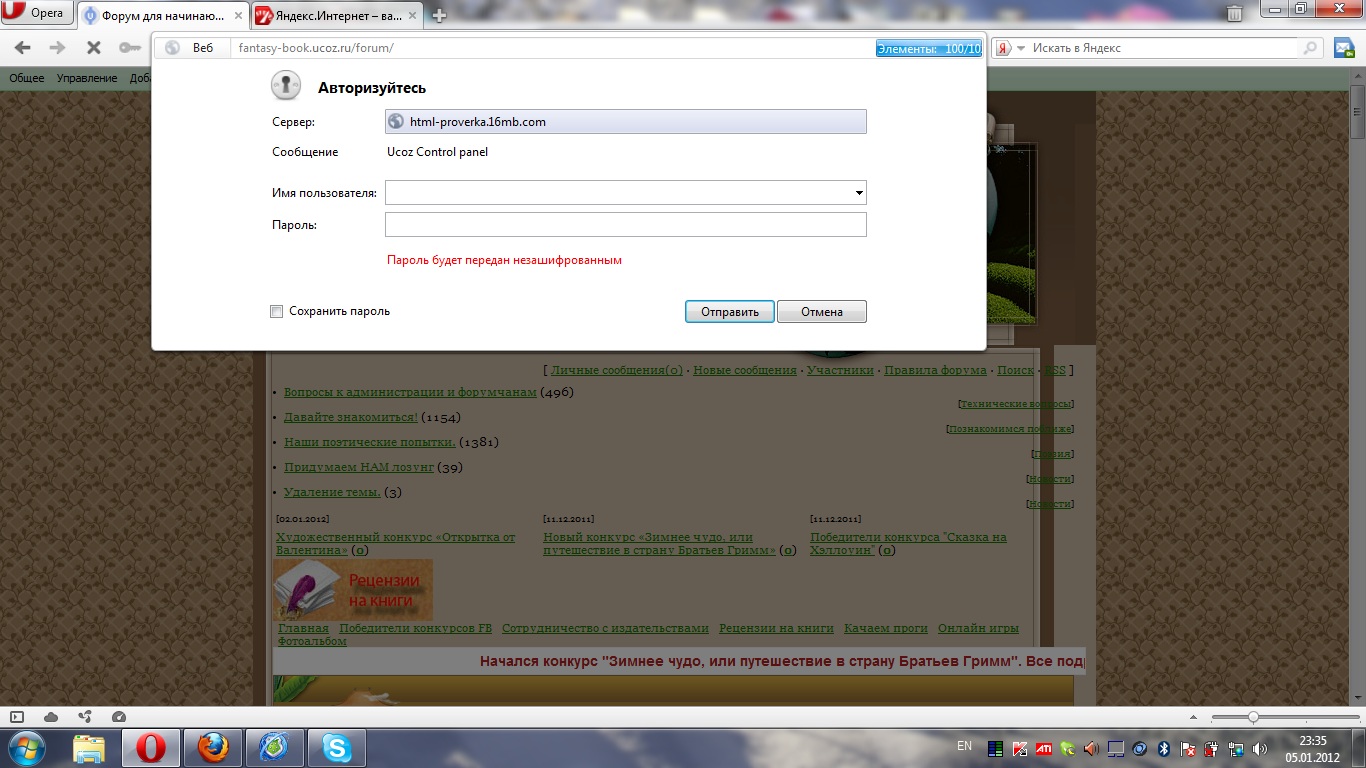Open the Opera main menu
Image resolution: width=1366 pixels, height=768 pixels.
click(37, 14)
